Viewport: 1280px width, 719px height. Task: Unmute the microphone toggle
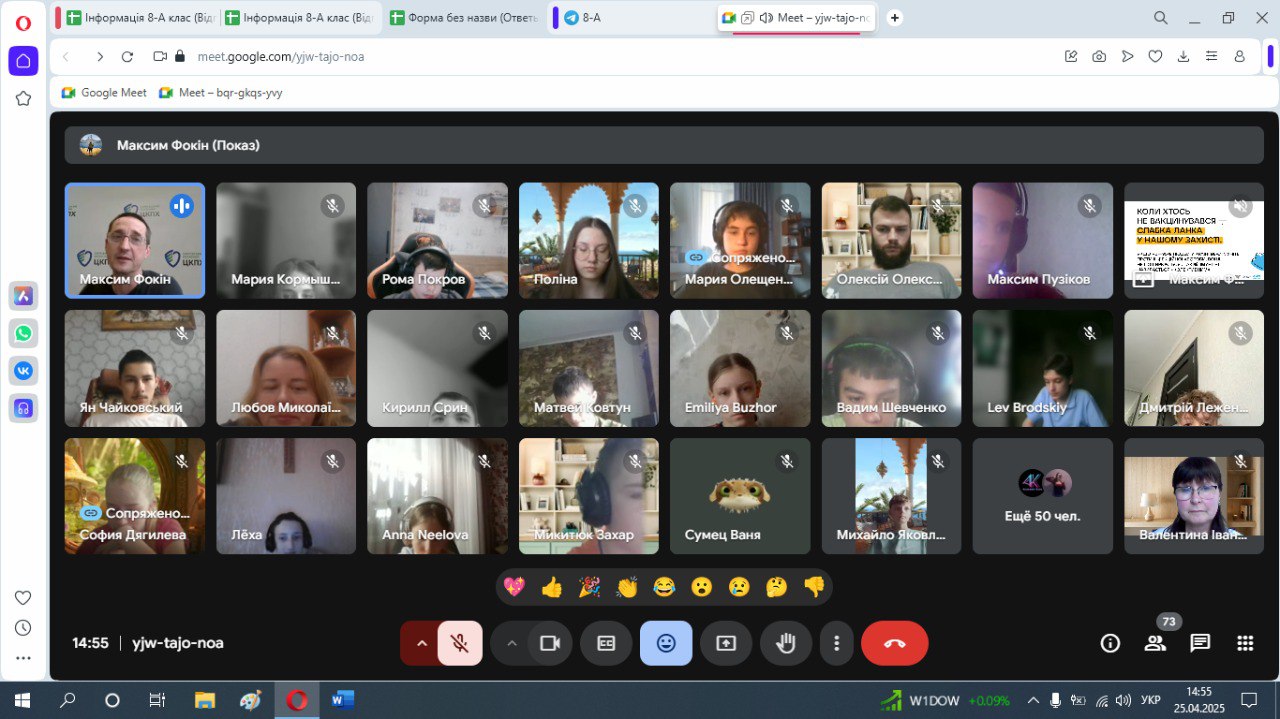(x=460, y=643)
